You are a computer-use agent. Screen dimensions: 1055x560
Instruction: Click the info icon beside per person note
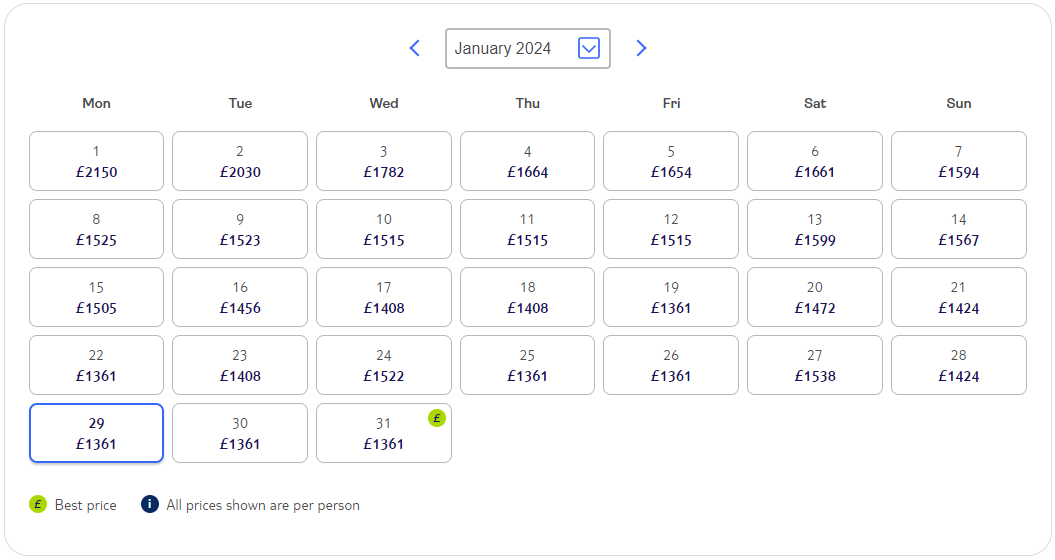point(149,504)
